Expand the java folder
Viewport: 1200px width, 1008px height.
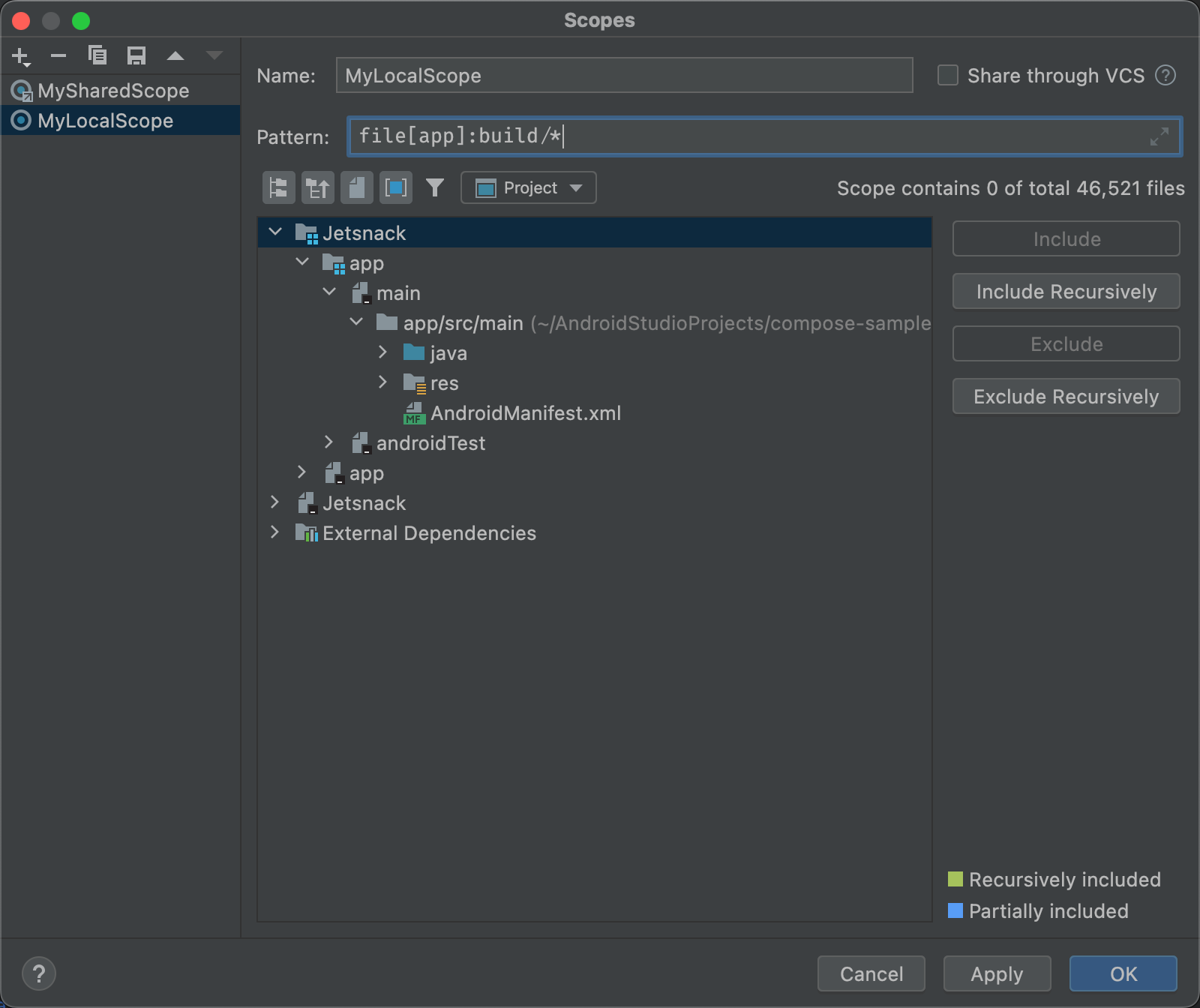tap(382, 352)
